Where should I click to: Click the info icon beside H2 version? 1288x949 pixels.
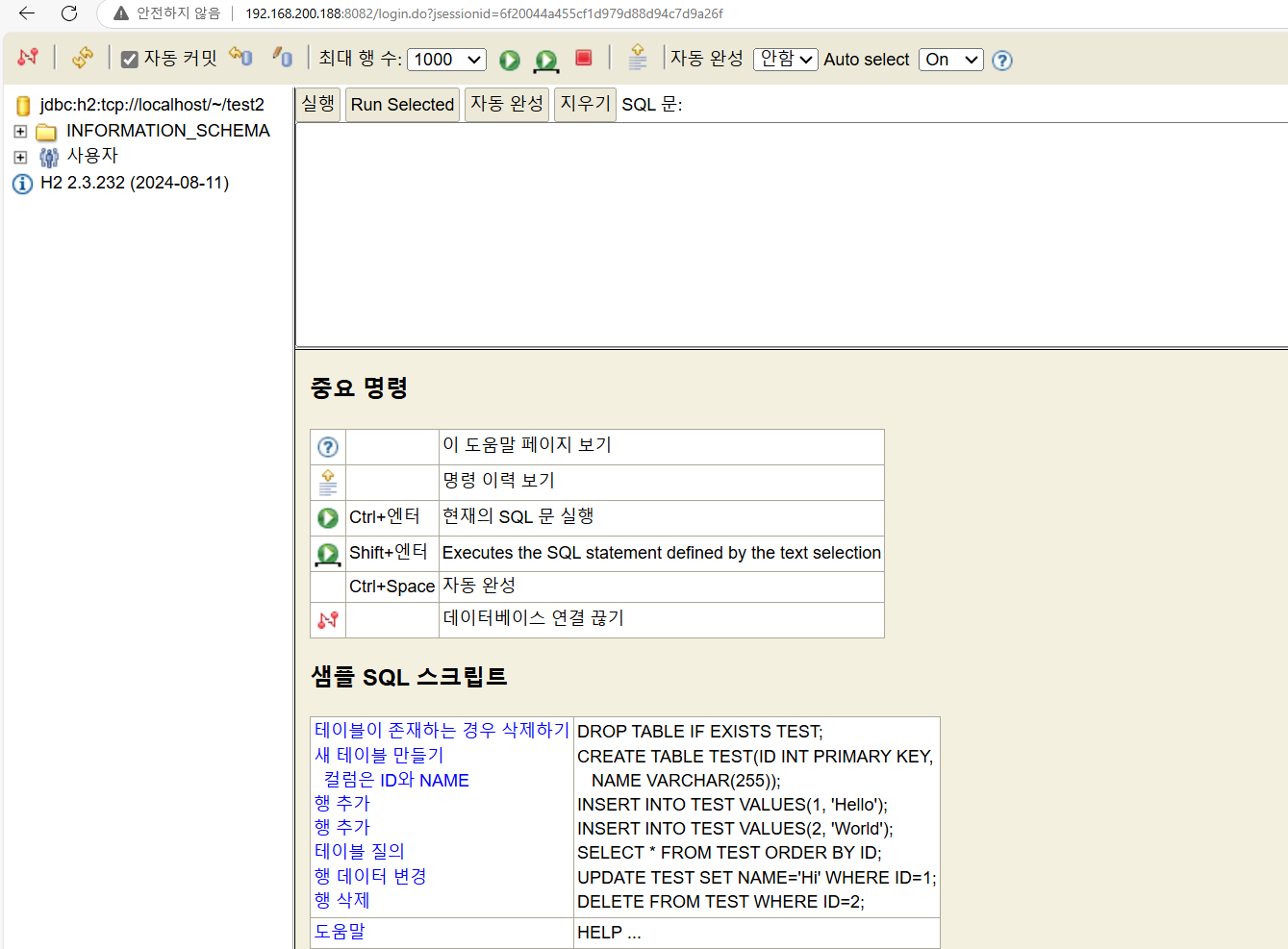pyautogui.click(x=22, y=184)
